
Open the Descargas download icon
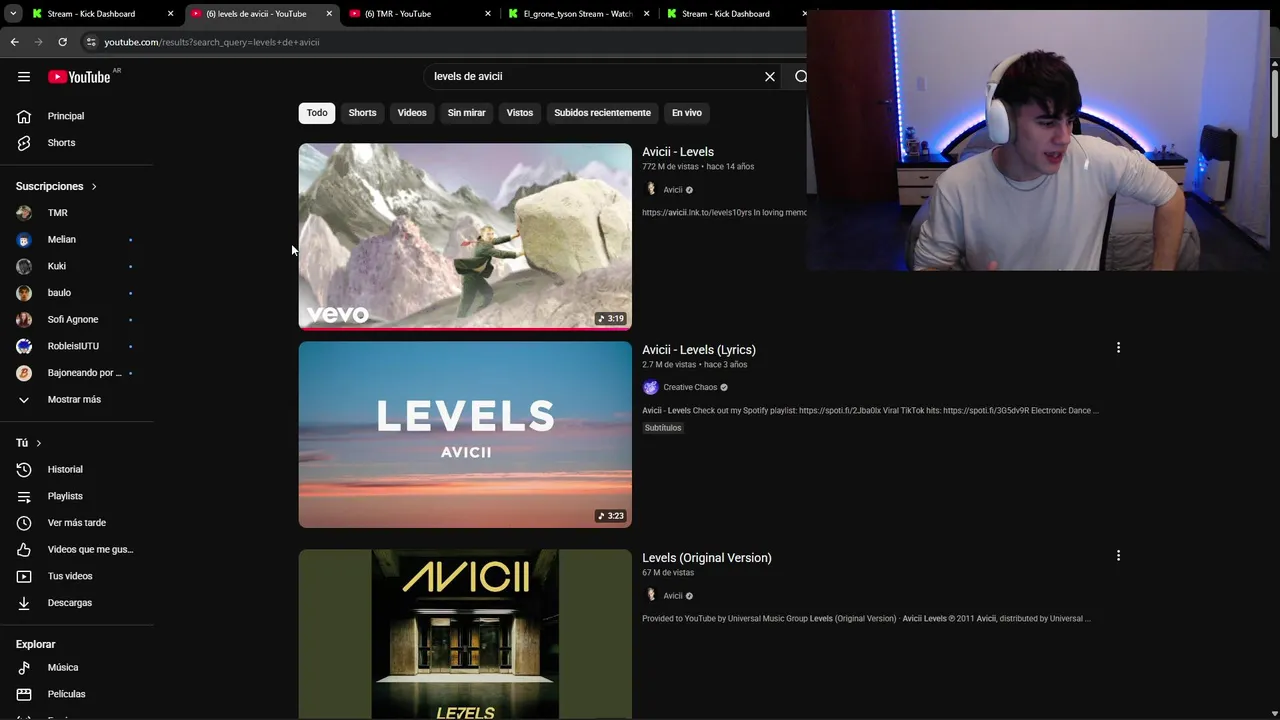24,603
